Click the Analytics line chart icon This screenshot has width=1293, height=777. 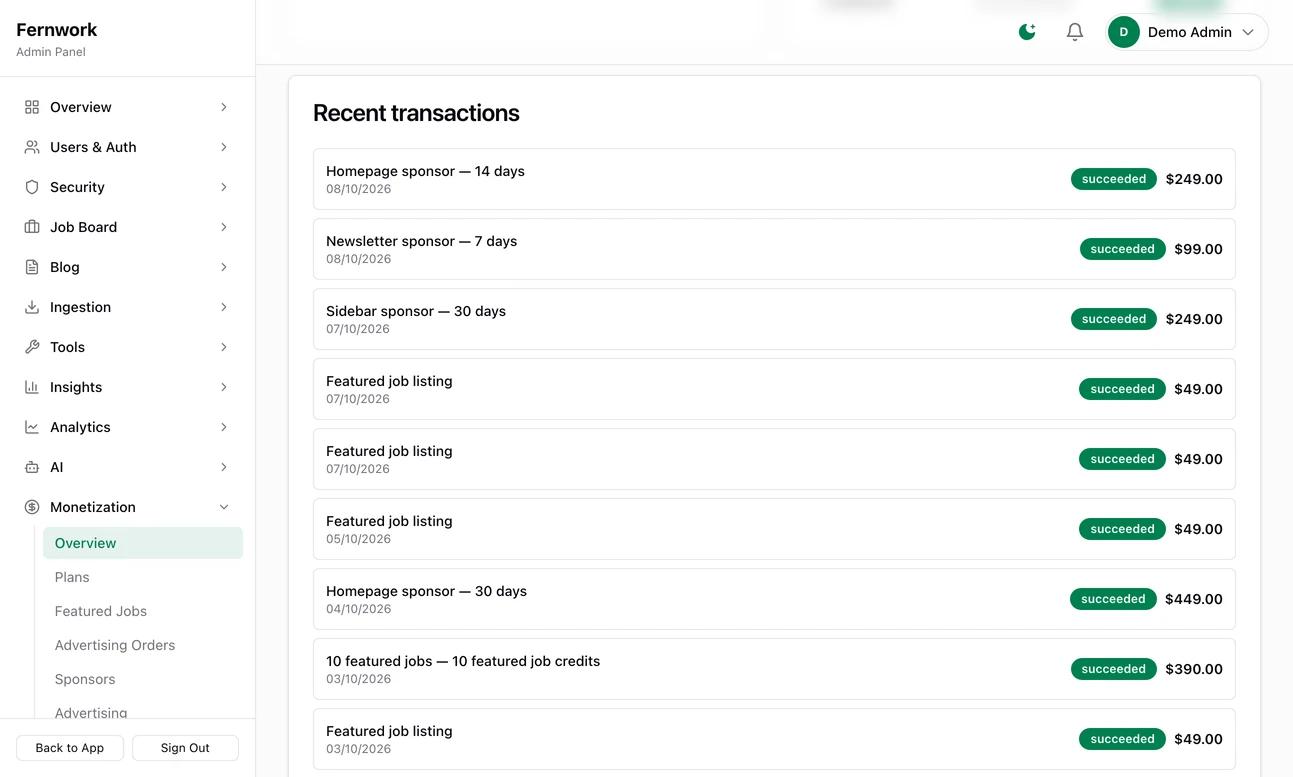tap(32, 427)
